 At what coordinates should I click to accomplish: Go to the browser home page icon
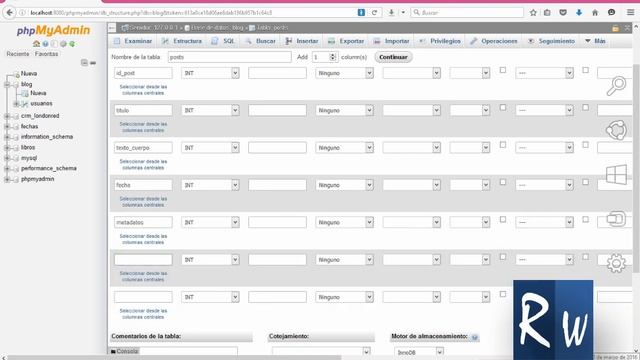point(595,13)
